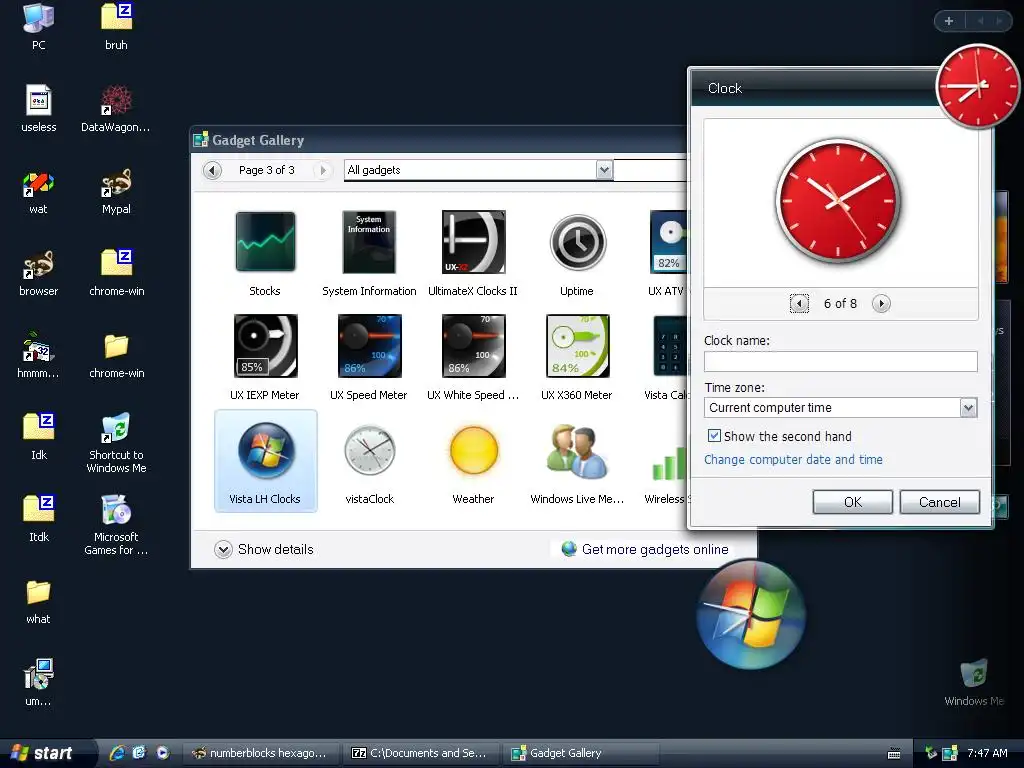Image resolution: width=1024 pixels, height=768 pixels.
Task: Click the red clock face preview
Action: [x=838, y=200]
